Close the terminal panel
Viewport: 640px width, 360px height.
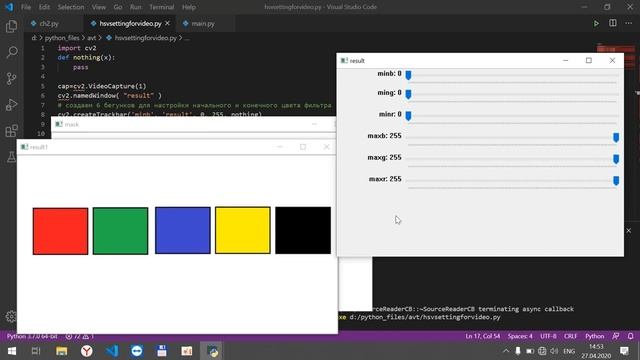tap(629, 231)
